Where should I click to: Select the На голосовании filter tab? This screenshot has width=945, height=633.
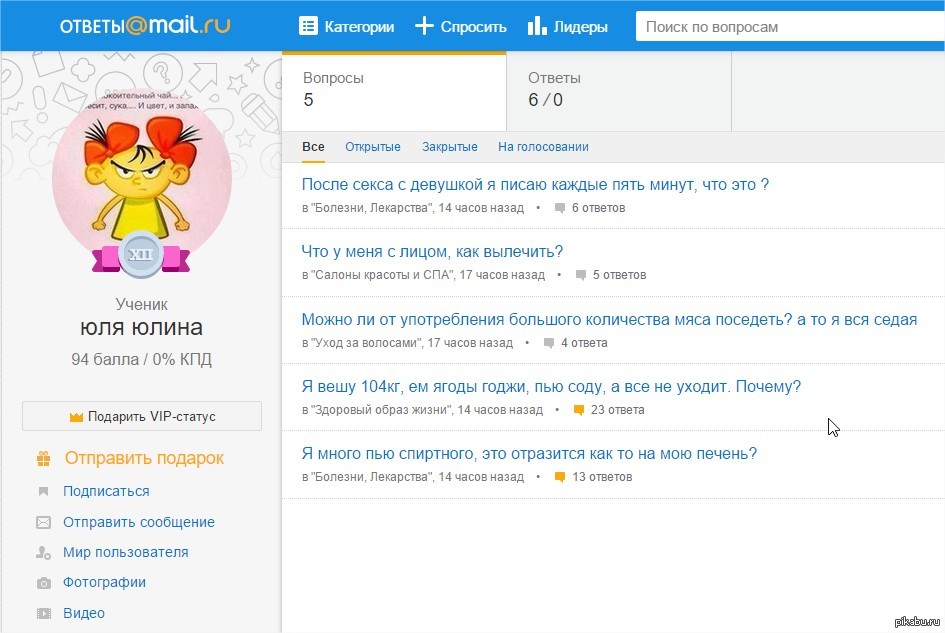pyautogui.click(x=543, y=147)
